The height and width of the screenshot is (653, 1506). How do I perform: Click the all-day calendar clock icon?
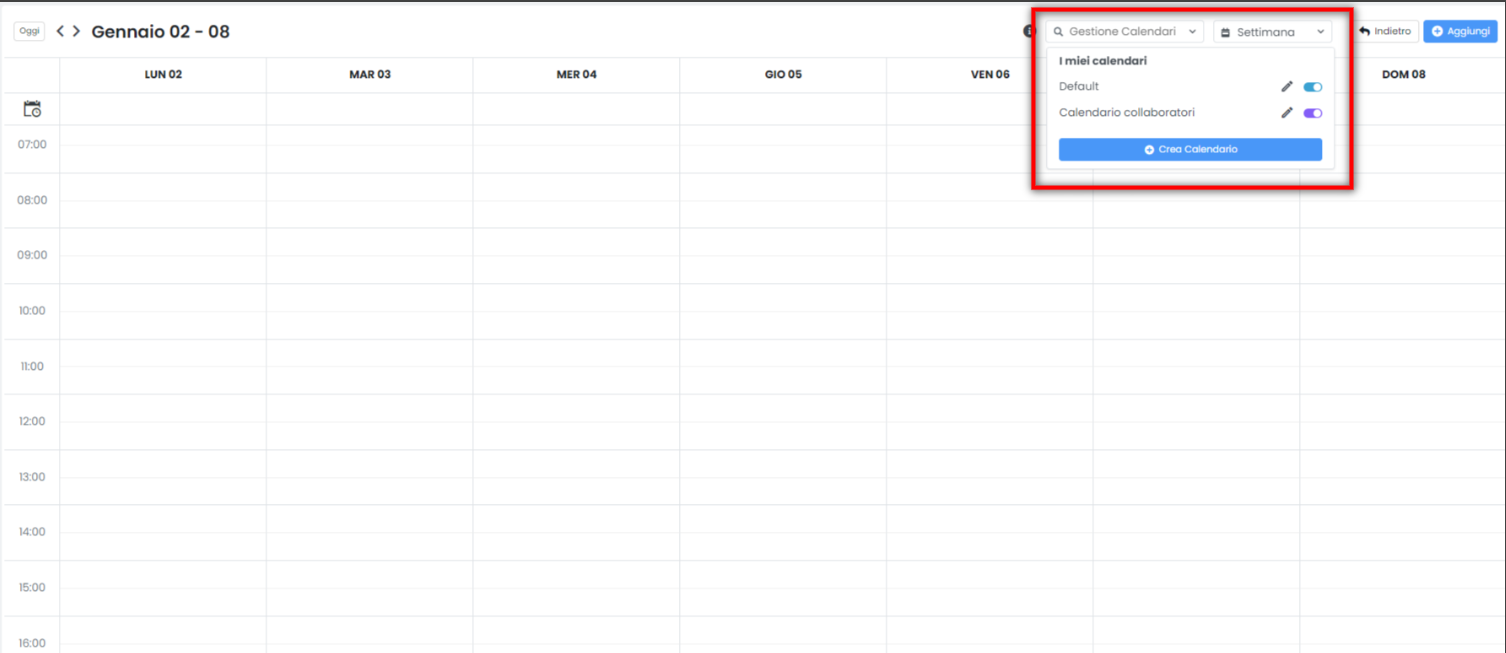[32, 109]
